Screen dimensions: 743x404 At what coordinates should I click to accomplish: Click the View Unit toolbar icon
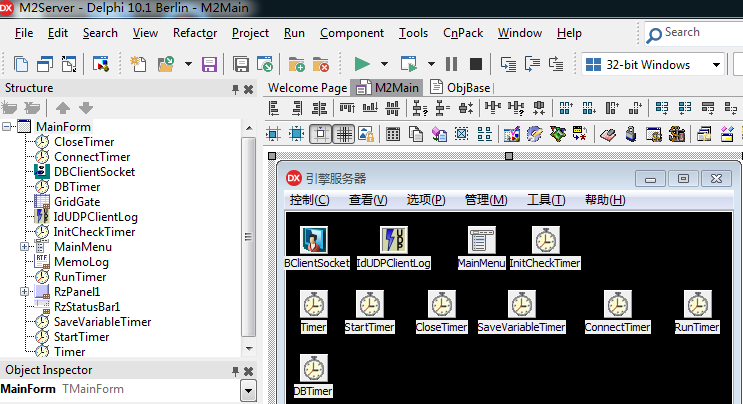(x=21, y=64)
